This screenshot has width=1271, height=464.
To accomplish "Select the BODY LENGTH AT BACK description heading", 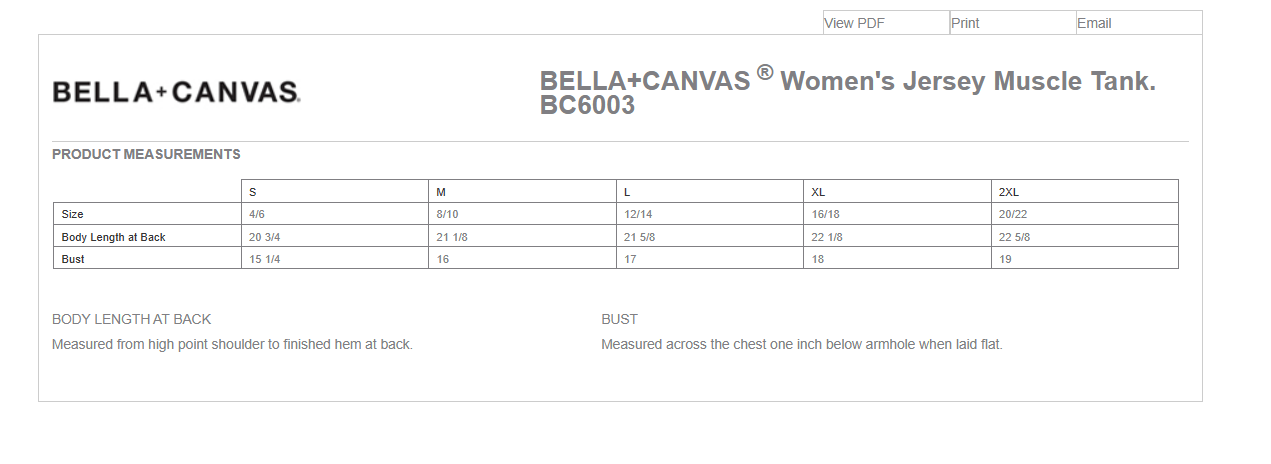I will click(132, 319).
